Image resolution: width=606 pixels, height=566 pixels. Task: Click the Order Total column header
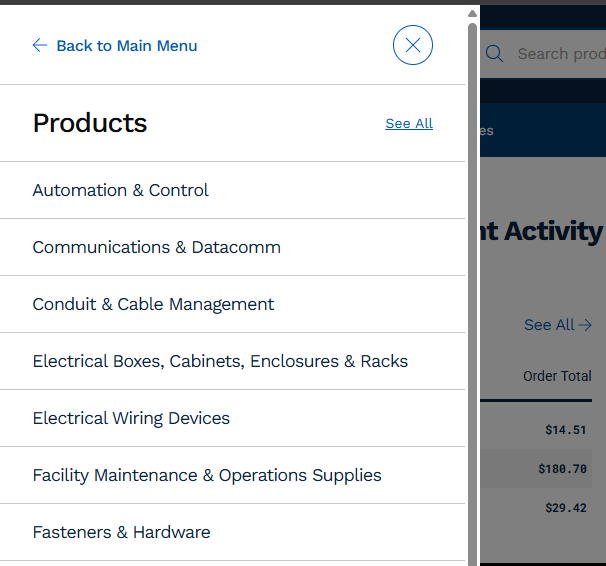[x=557, y=376]
